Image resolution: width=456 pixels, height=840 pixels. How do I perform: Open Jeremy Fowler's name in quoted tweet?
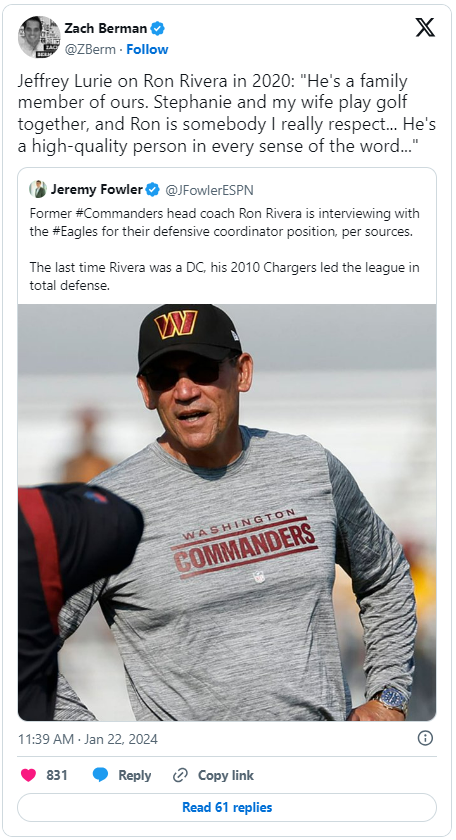coord(96,189)
